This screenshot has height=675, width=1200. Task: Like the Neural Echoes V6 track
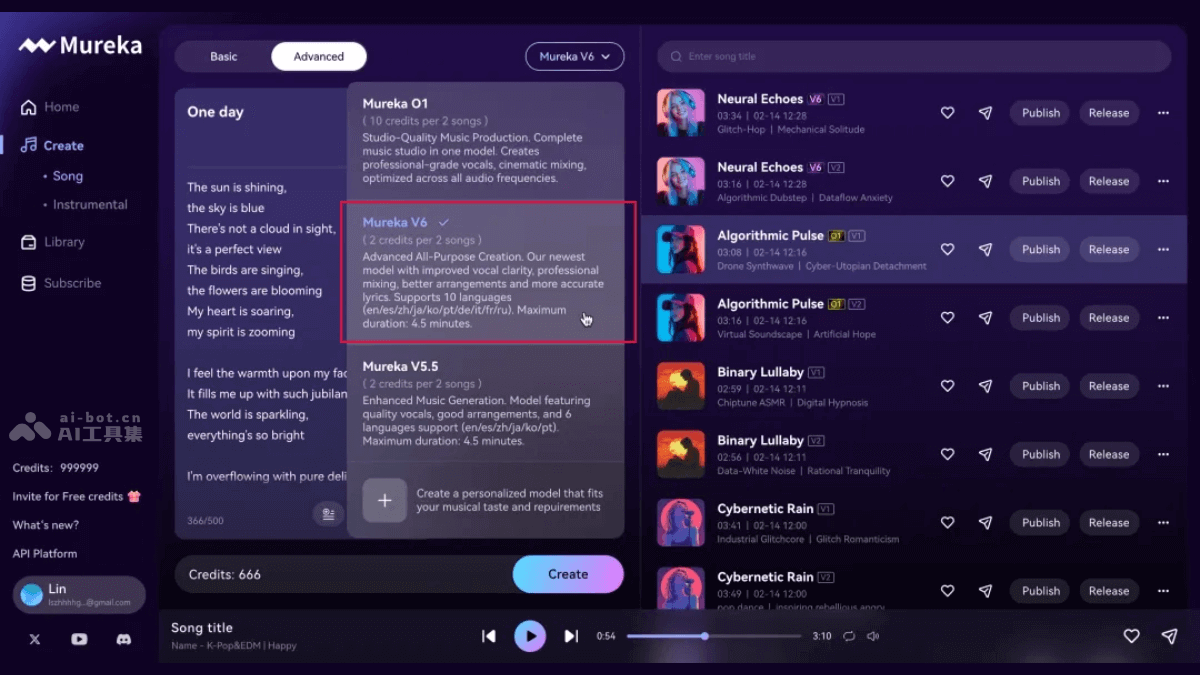(947, 112)
